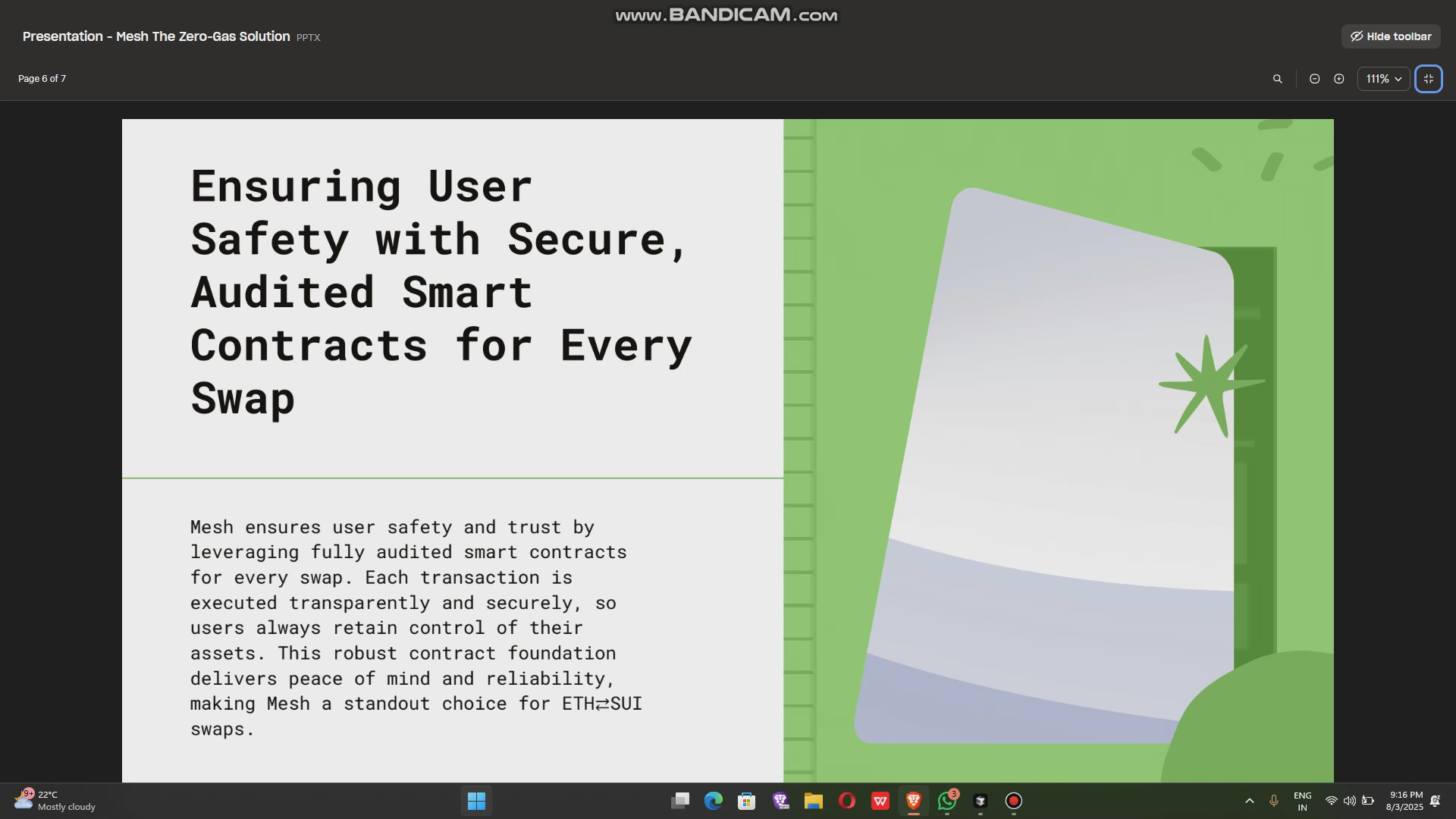The image size is (1456, 819).
Task: Expand the hidden system tray icons chevron
Action: tap(1250, 801)
